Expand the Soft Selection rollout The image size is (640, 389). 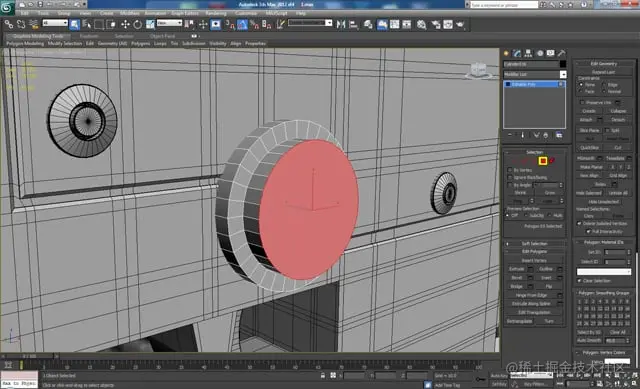(534, 243)
